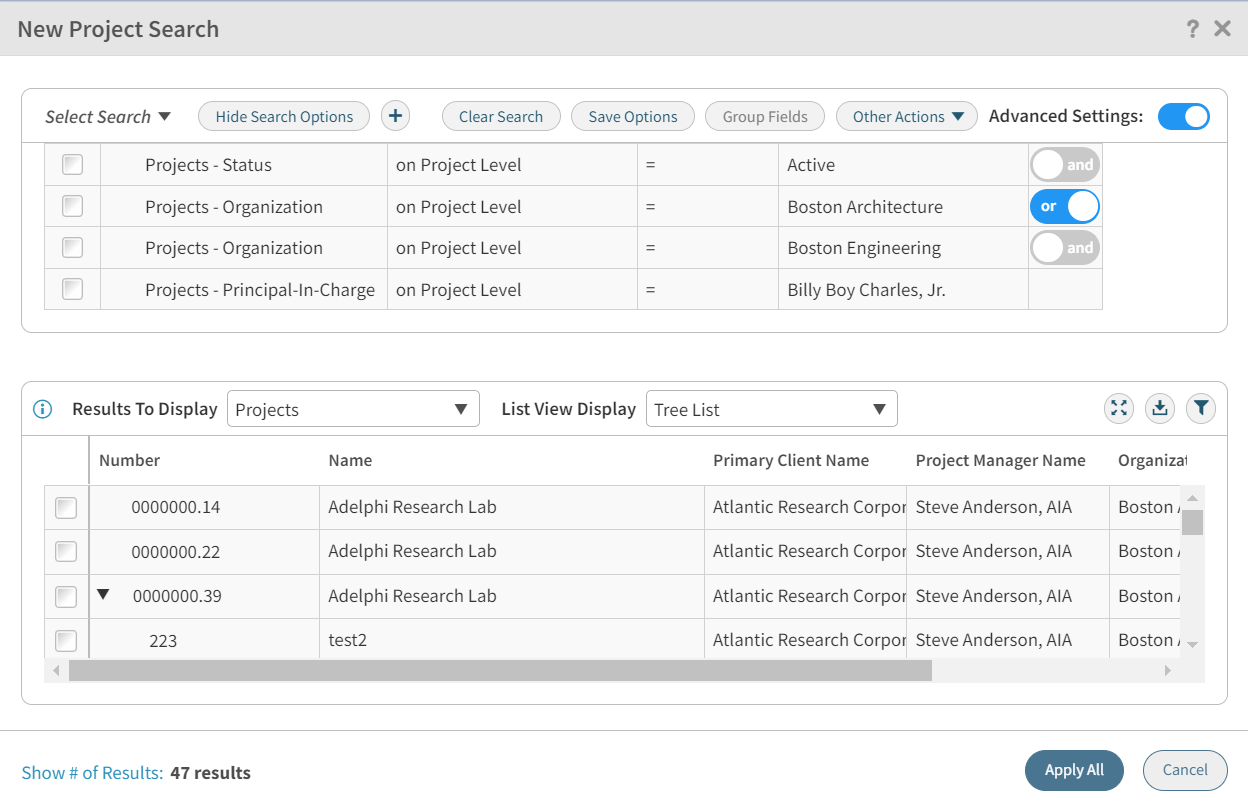Viewport: 1248px width, 810px height.
Task: Click the plus icon to add search option
Action: [395, 116]
